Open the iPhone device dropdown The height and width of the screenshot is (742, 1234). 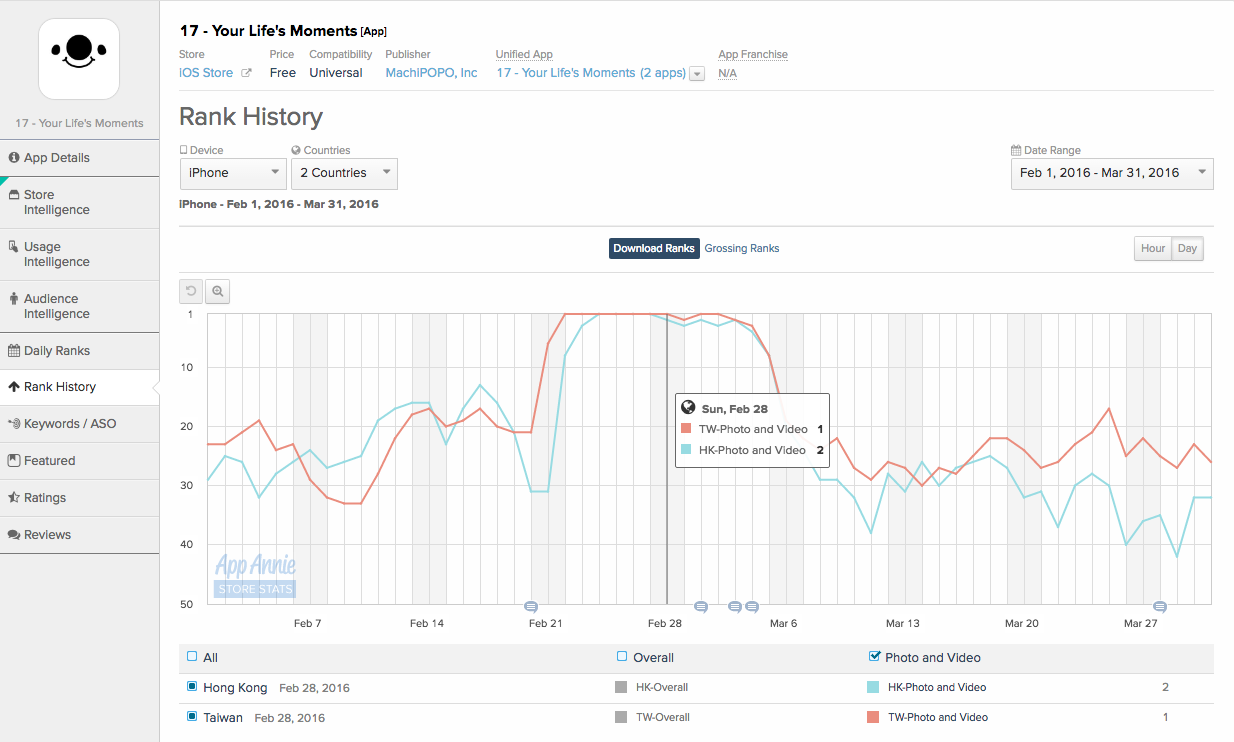234,173
